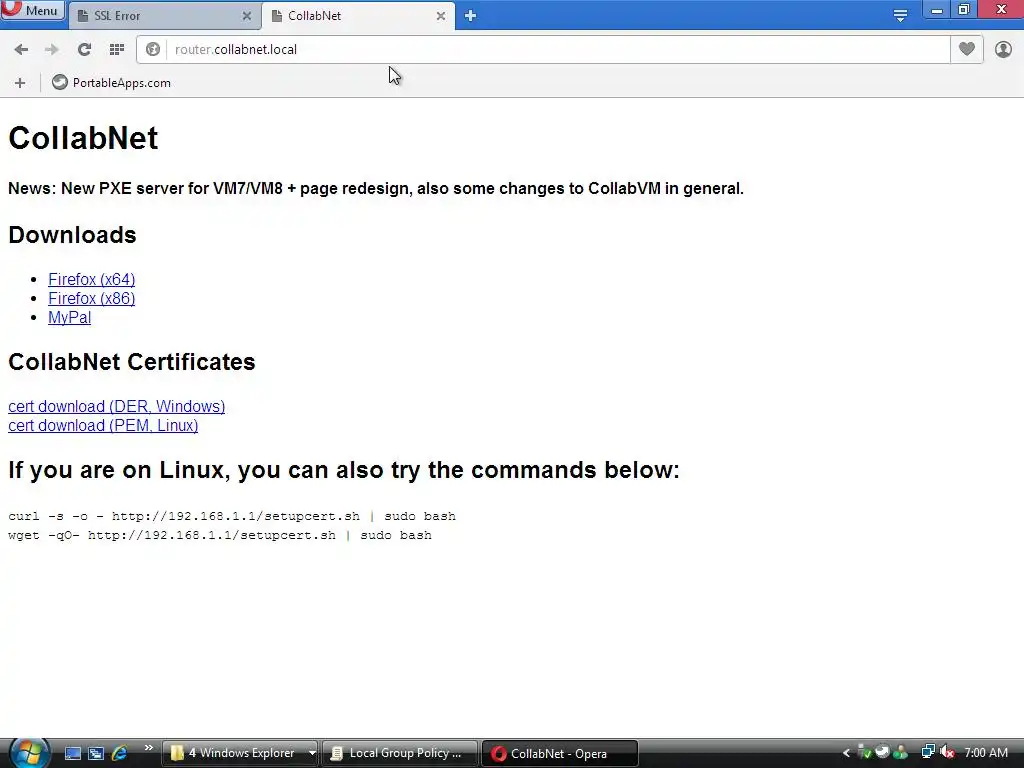Open a new tab with plus button

(470, 16)
